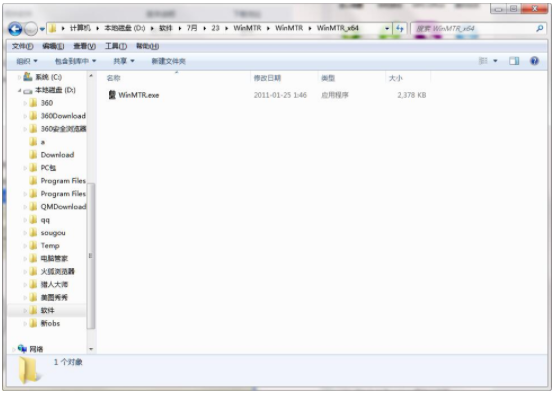Click the change view icon in toolbar
The width and height of the screenshot is (555, 394).
(x=483, y=61)
